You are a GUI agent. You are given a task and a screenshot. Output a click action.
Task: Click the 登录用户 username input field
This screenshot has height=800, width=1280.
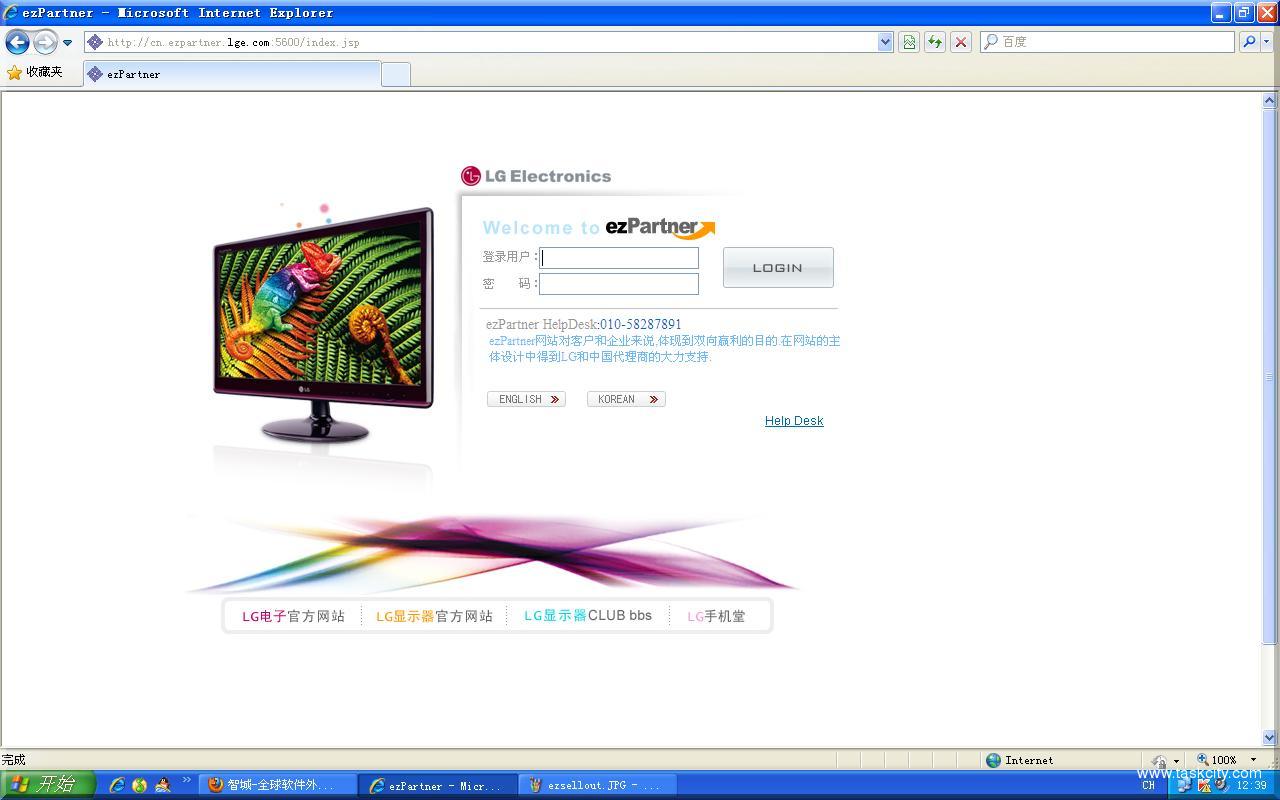tap(619, 257)
